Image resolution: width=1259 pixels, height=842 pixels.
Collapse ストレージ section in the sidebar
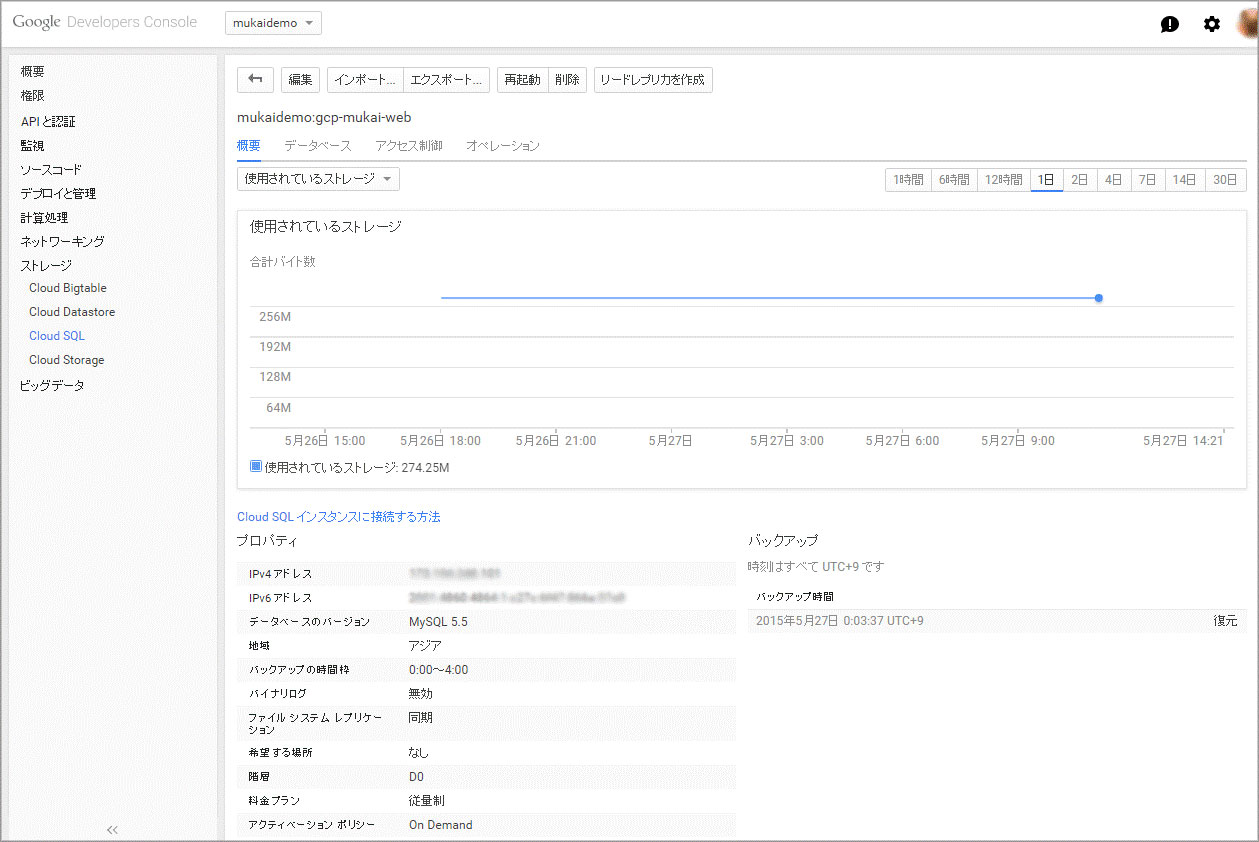pyautogui.click(x=46, y=266)
